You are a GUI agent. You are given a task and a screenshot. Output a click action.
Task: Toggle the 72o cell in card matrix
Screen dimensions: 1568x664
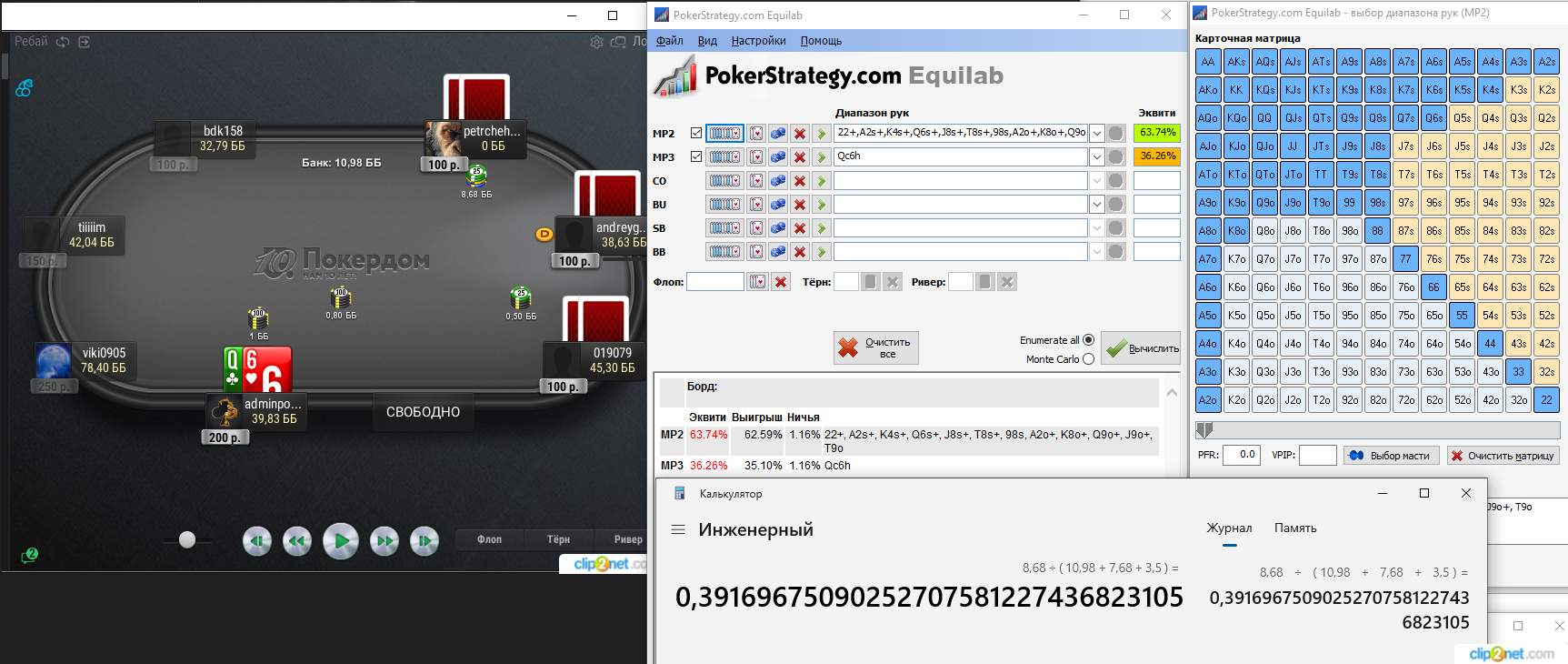[x=1405, y=400]
